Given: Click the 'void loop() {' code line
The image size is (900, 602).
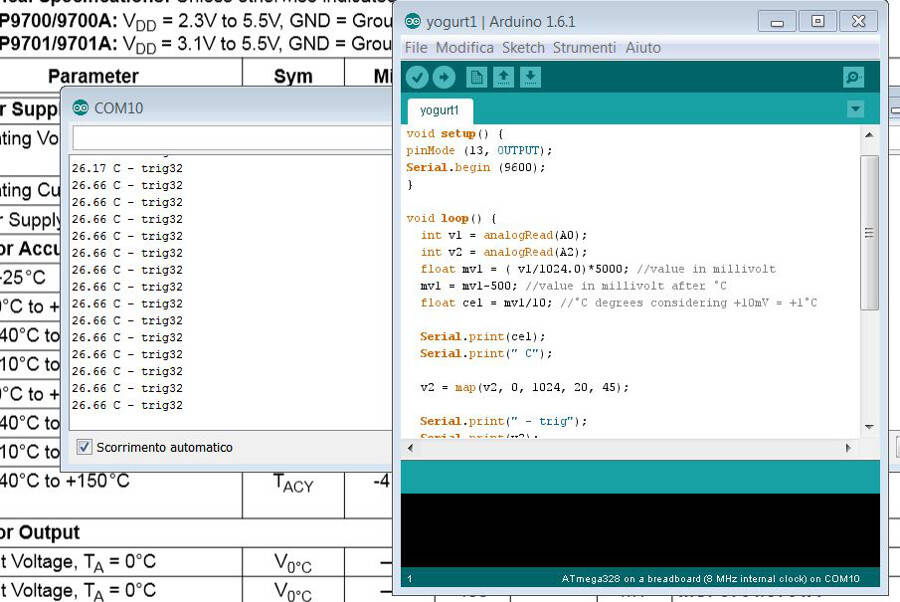Looking at the screenshot, I should click(451, 218).
